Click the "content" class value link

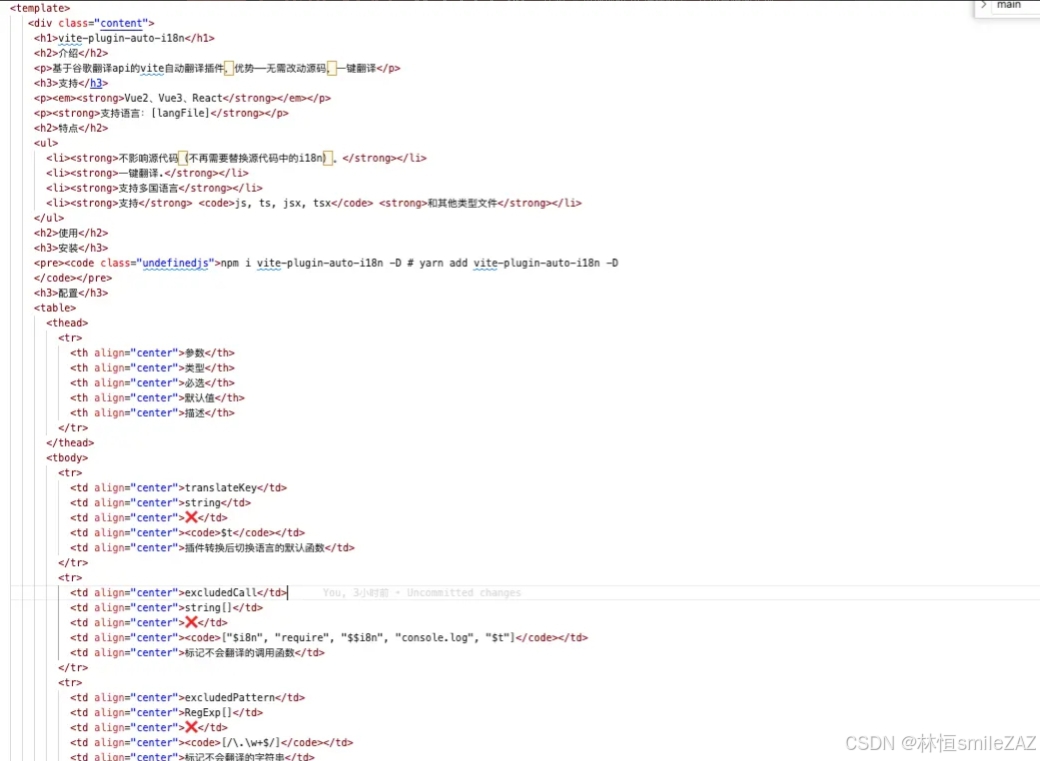click(120, 23)
